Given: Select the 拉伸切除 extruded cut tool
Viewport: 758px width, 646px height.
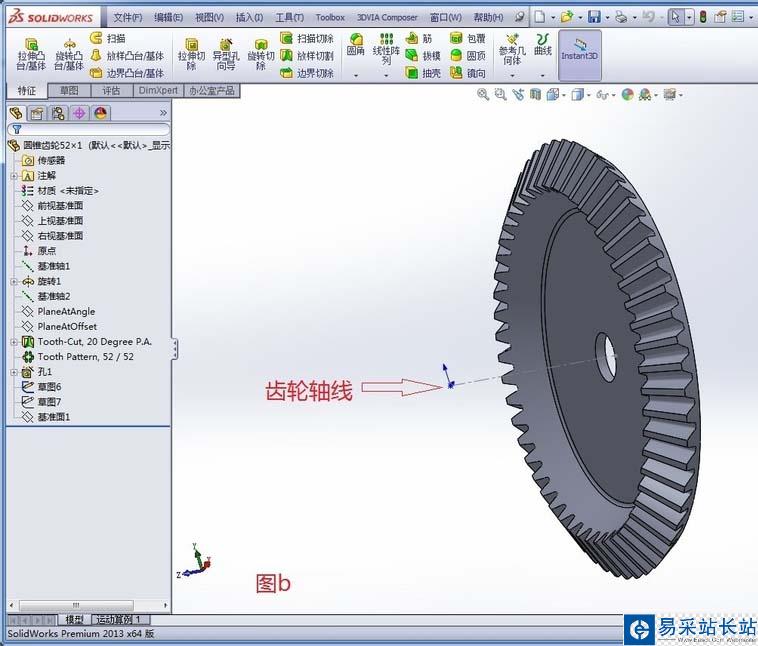Looking at the screenshot, I should click(191, 54).
